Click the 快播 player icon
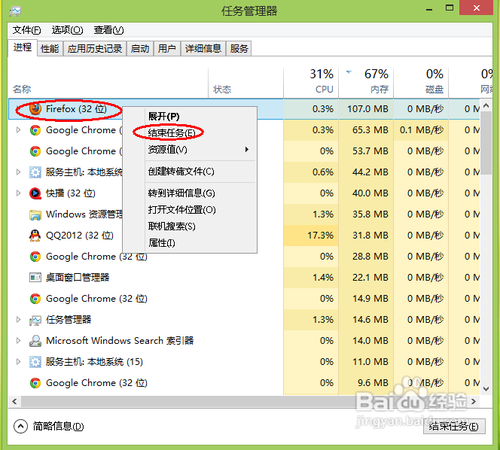 point(35,193)
